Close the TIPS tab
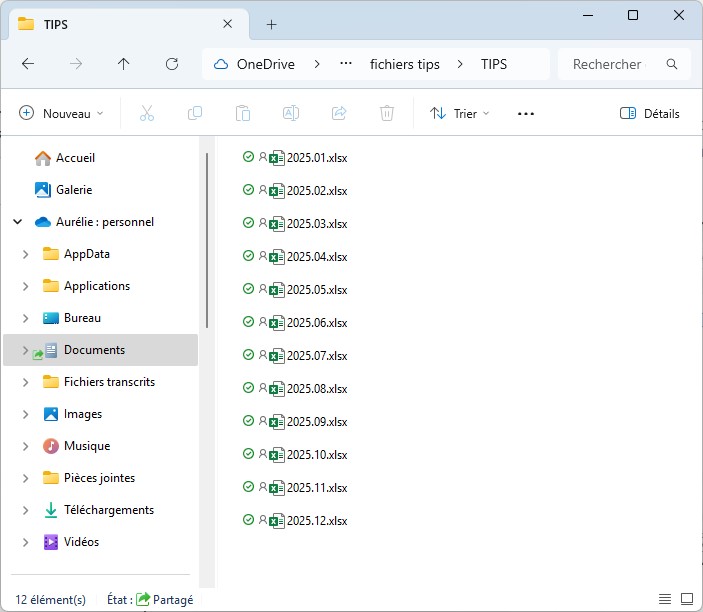Viewport: 703px width, 612px height. click(228, 24)
